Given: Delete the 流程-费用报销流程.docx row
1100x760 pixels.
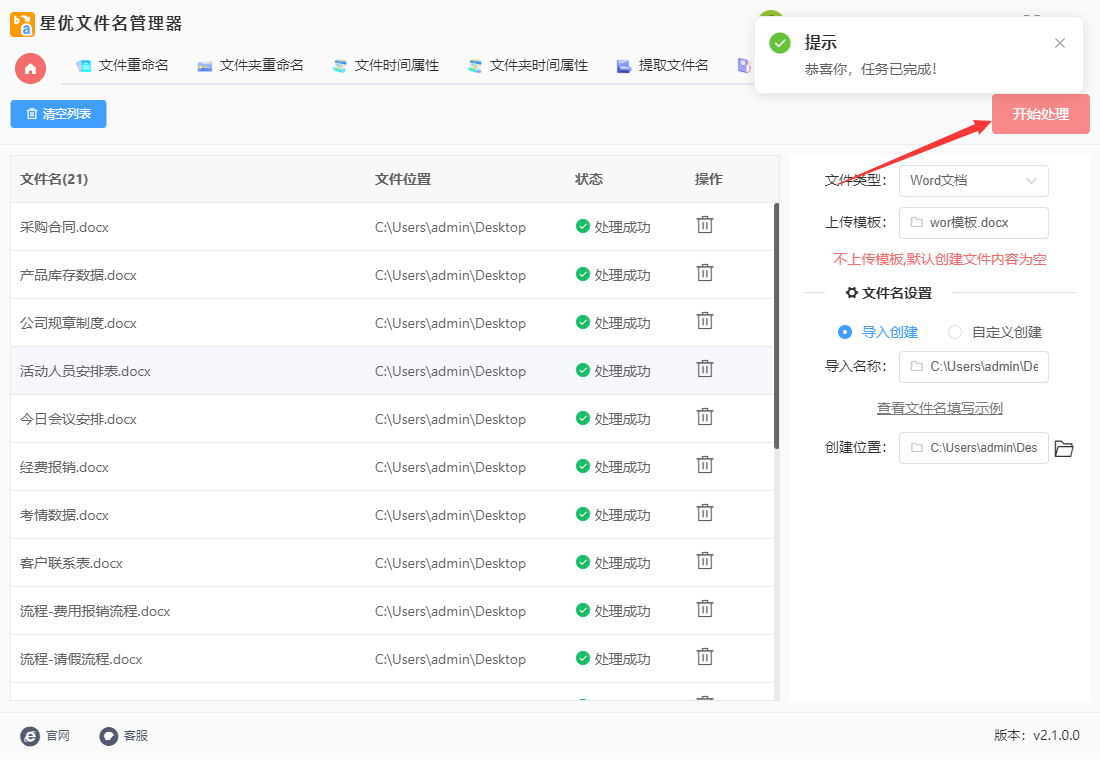Looking at the screenshot, I should [x=704, y=609].
